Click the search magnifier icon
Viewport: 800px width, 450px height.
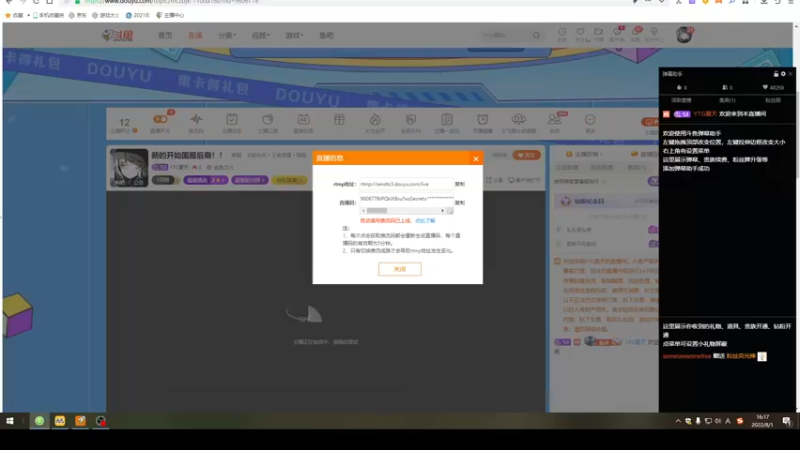point(536,36)
